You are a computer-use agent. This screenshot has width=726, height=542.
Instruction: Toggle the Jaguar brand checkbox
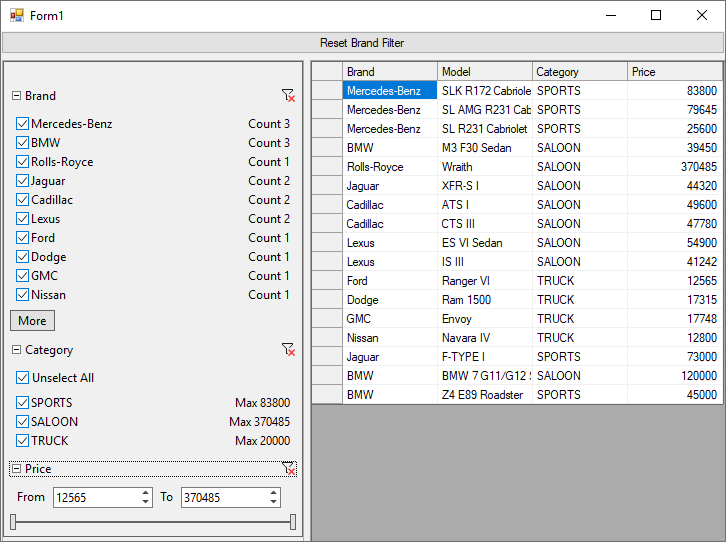pyautogui.click(x=22, y=181)
